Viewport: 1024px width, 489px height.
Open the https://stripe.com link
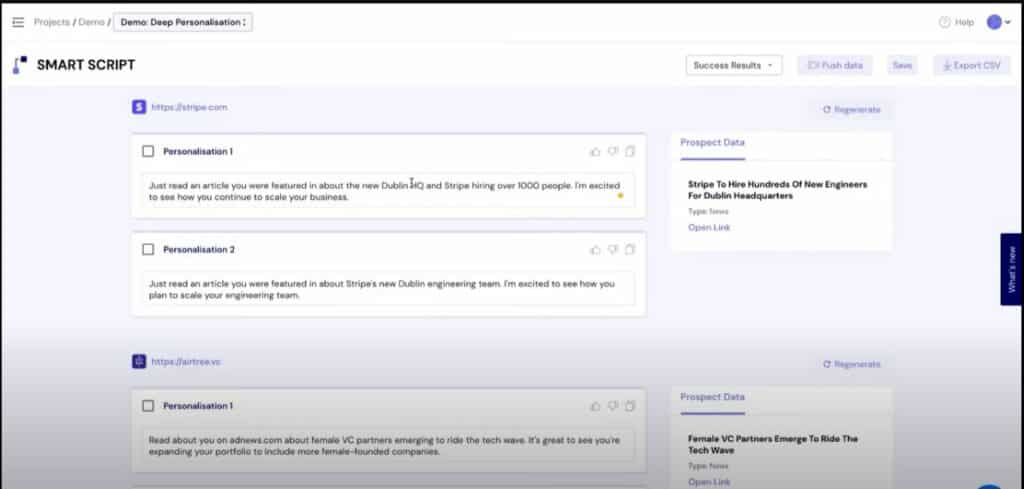coord(189,107)
